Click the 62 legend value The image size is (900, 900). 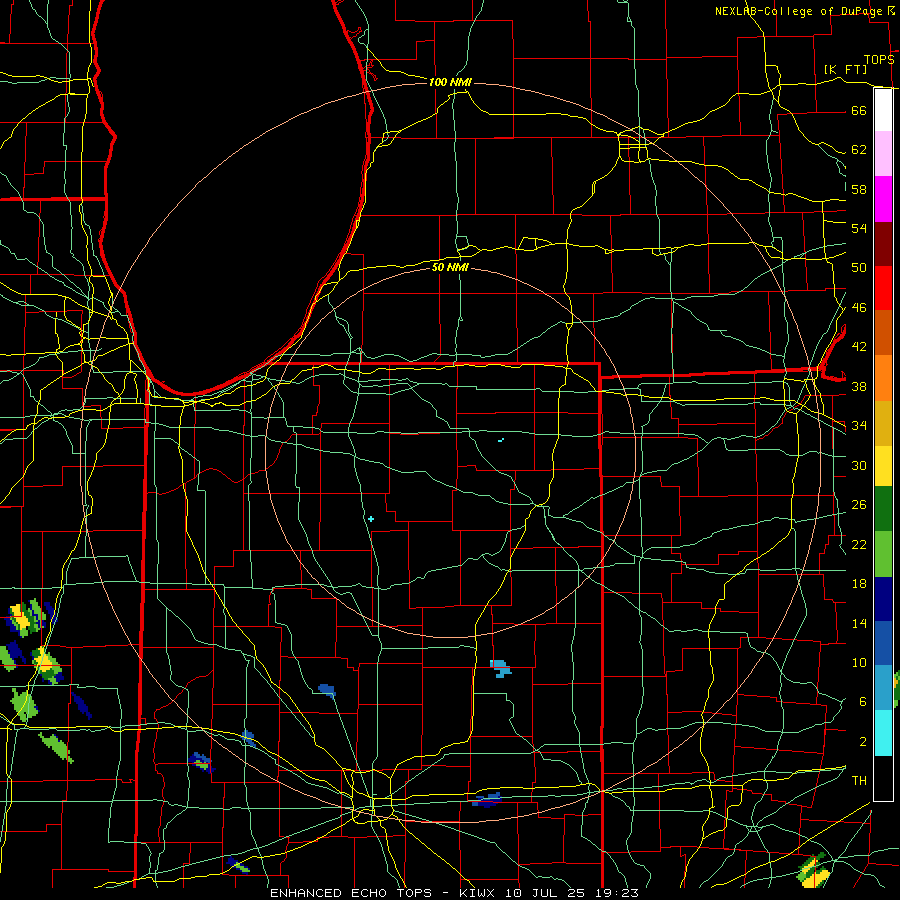[859, 150]
